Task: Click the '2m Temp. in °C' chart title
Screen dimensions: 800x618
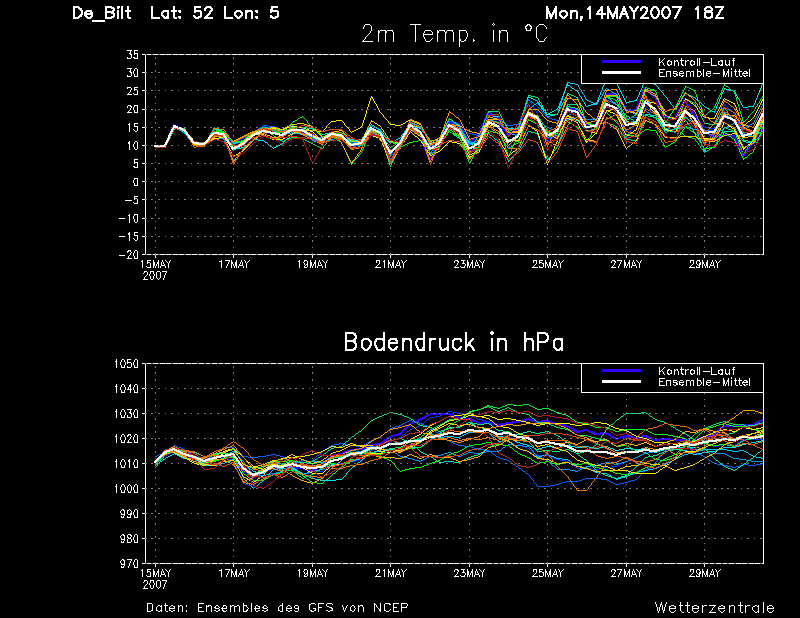Action: pyautogui.click(x=454, y=34)
